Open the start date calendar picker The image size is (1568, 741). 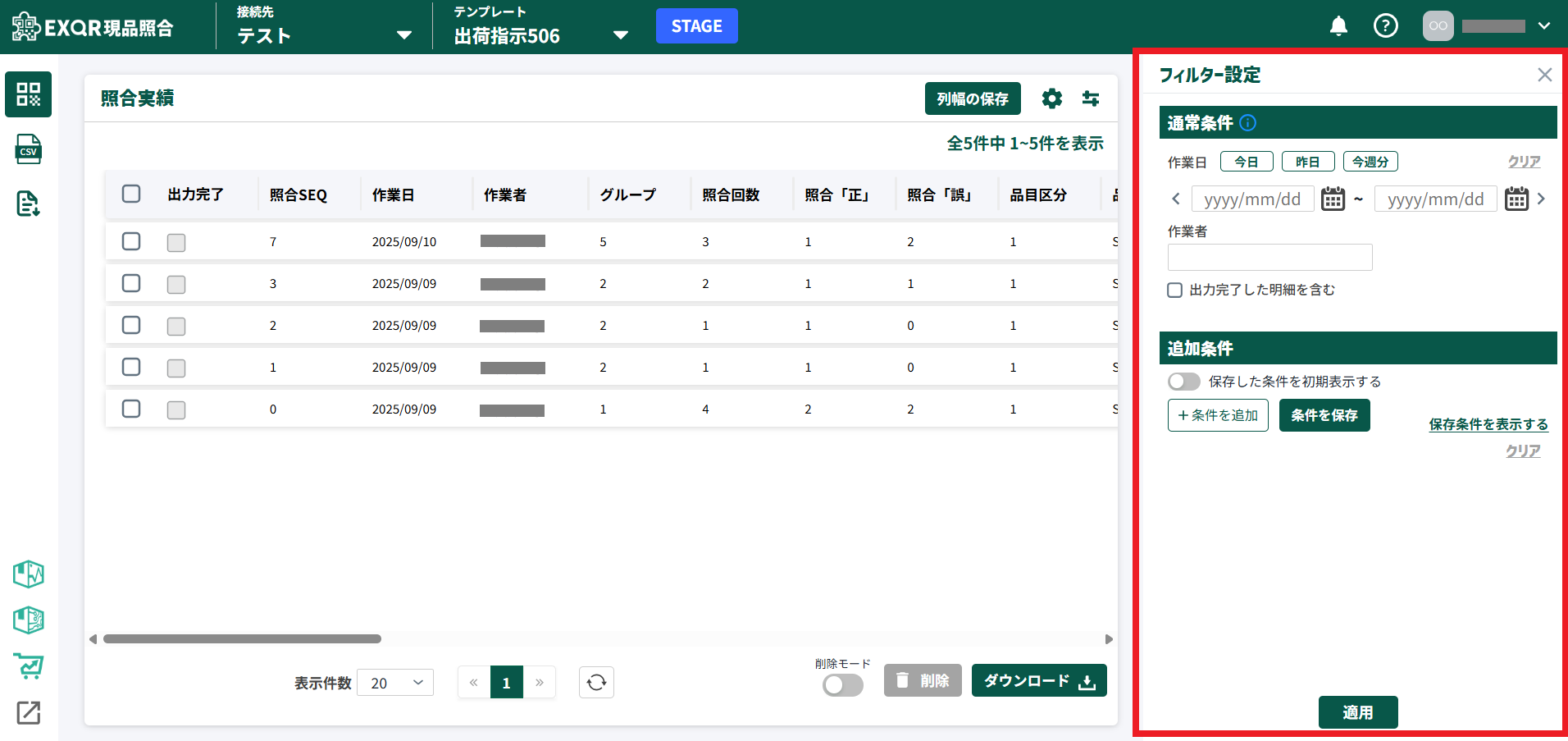pyautogui.click(x=1333, y=199)
